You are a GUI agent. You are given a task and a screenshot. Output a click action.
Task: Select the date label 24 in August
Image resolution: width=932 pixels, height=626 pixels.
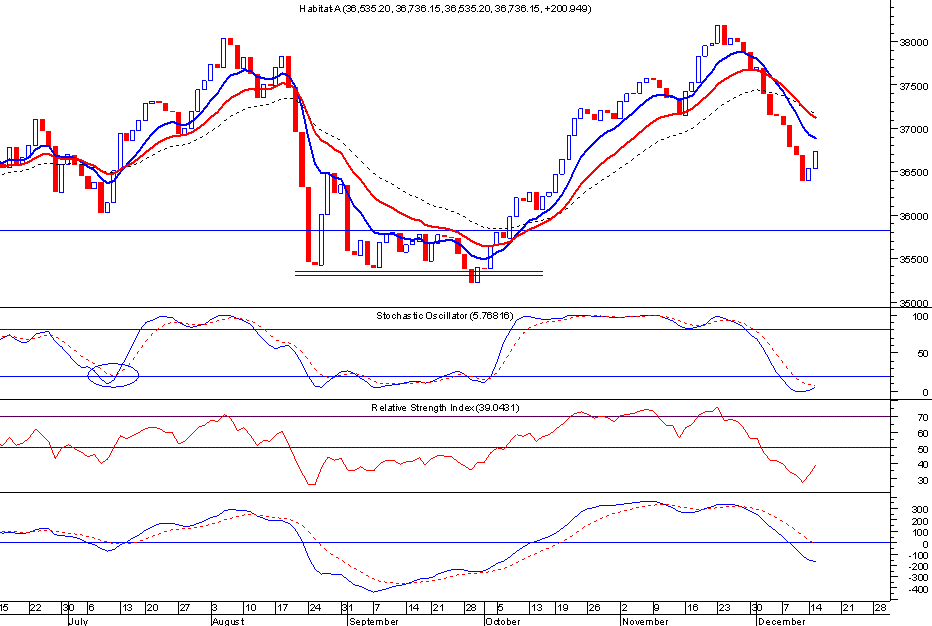(x=315, y=608)
